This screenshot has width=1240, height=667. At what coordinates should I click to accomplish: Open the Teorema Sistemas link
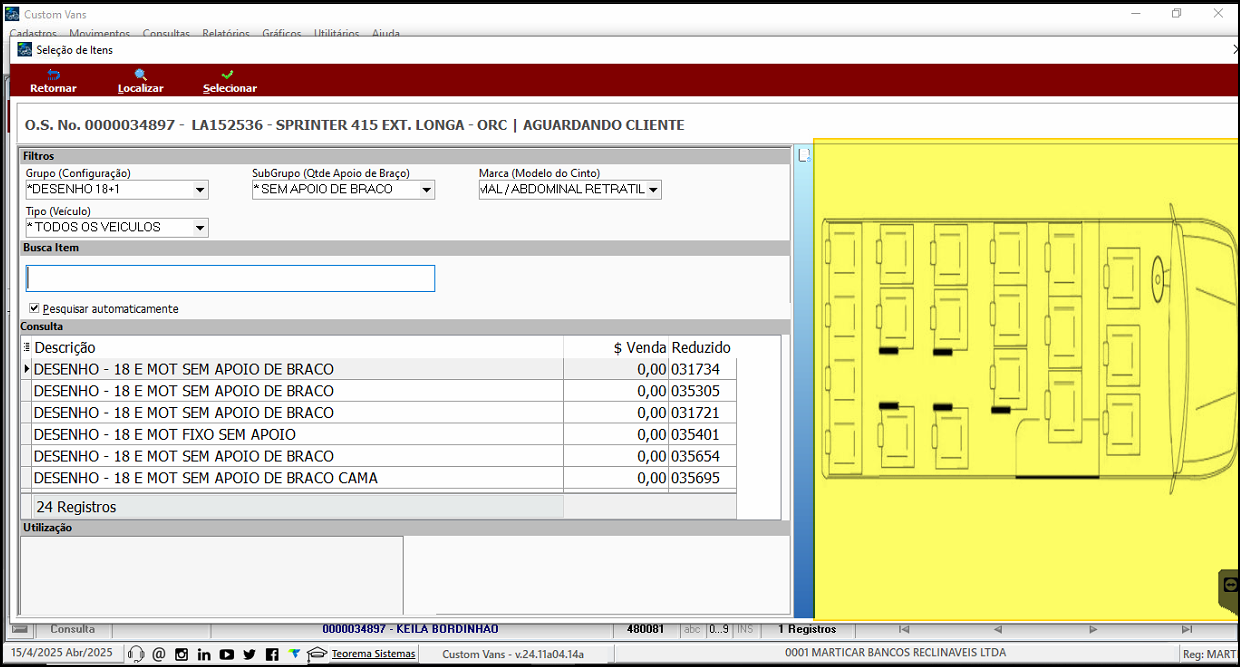tap(373, 654)
